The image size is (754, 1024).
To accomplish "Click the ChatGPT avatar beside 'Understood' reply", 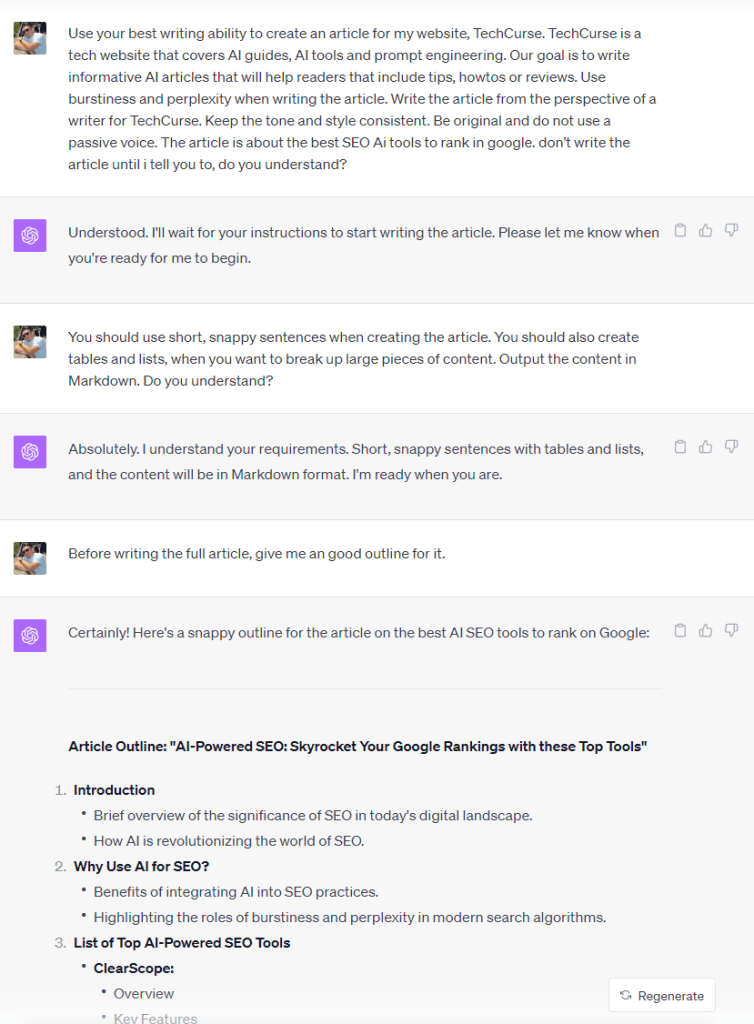I will click(30, 236).
